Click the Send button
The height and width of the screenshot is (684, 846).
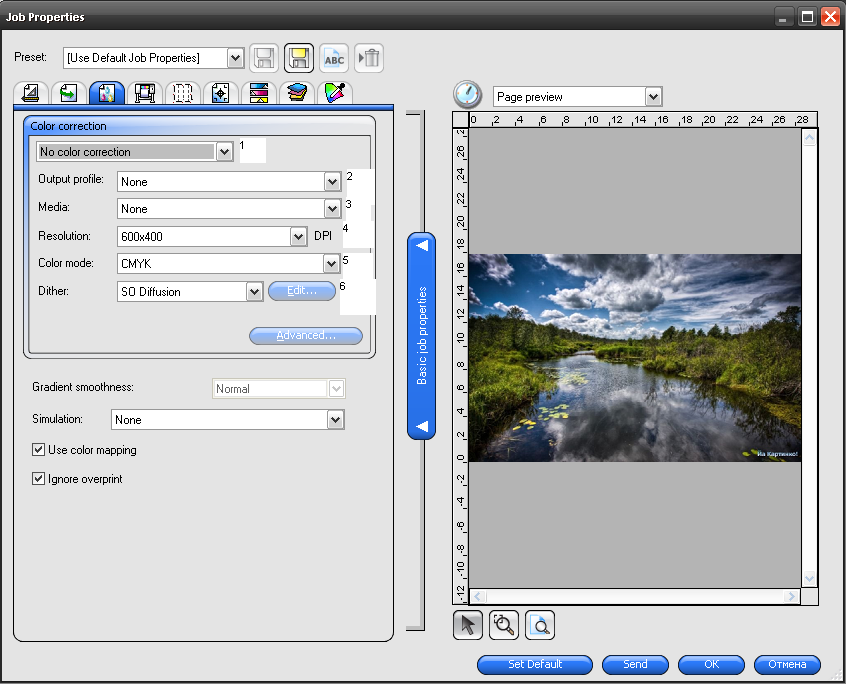pyautogui.click(x=635, y=665)
